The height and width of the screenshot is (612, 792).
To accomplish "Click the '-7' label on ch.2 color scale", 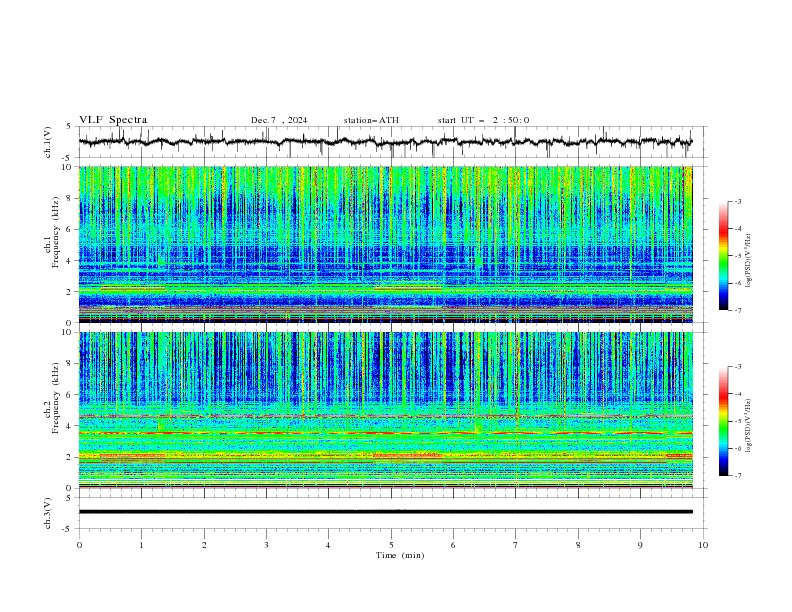I will 737,476.
